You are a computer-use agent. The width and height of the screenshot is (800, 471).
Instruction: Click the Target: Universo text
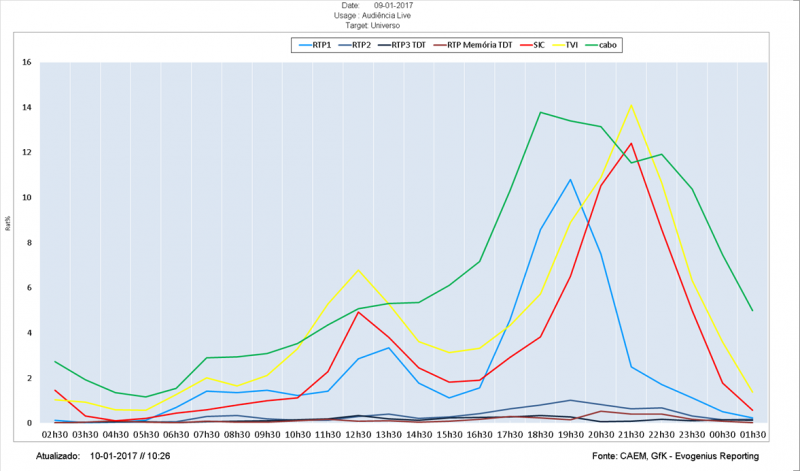(x=372, y=25)
